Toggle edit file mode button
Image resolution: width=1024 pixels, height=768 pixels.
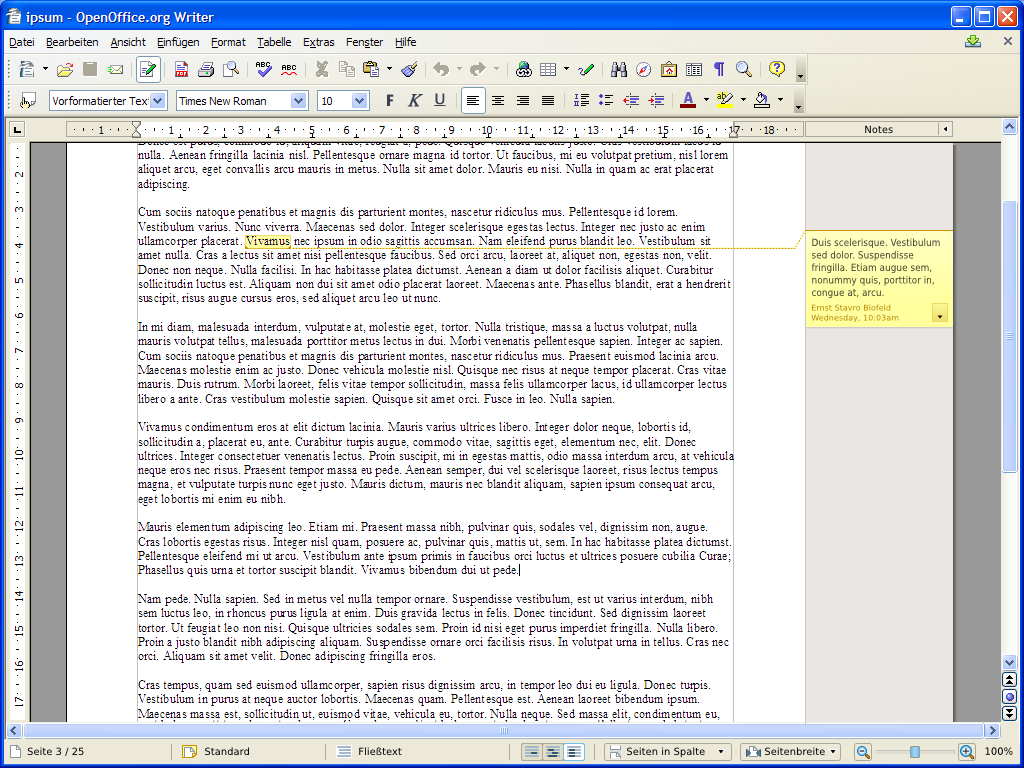pyautogui.click(x=148, y=69)
